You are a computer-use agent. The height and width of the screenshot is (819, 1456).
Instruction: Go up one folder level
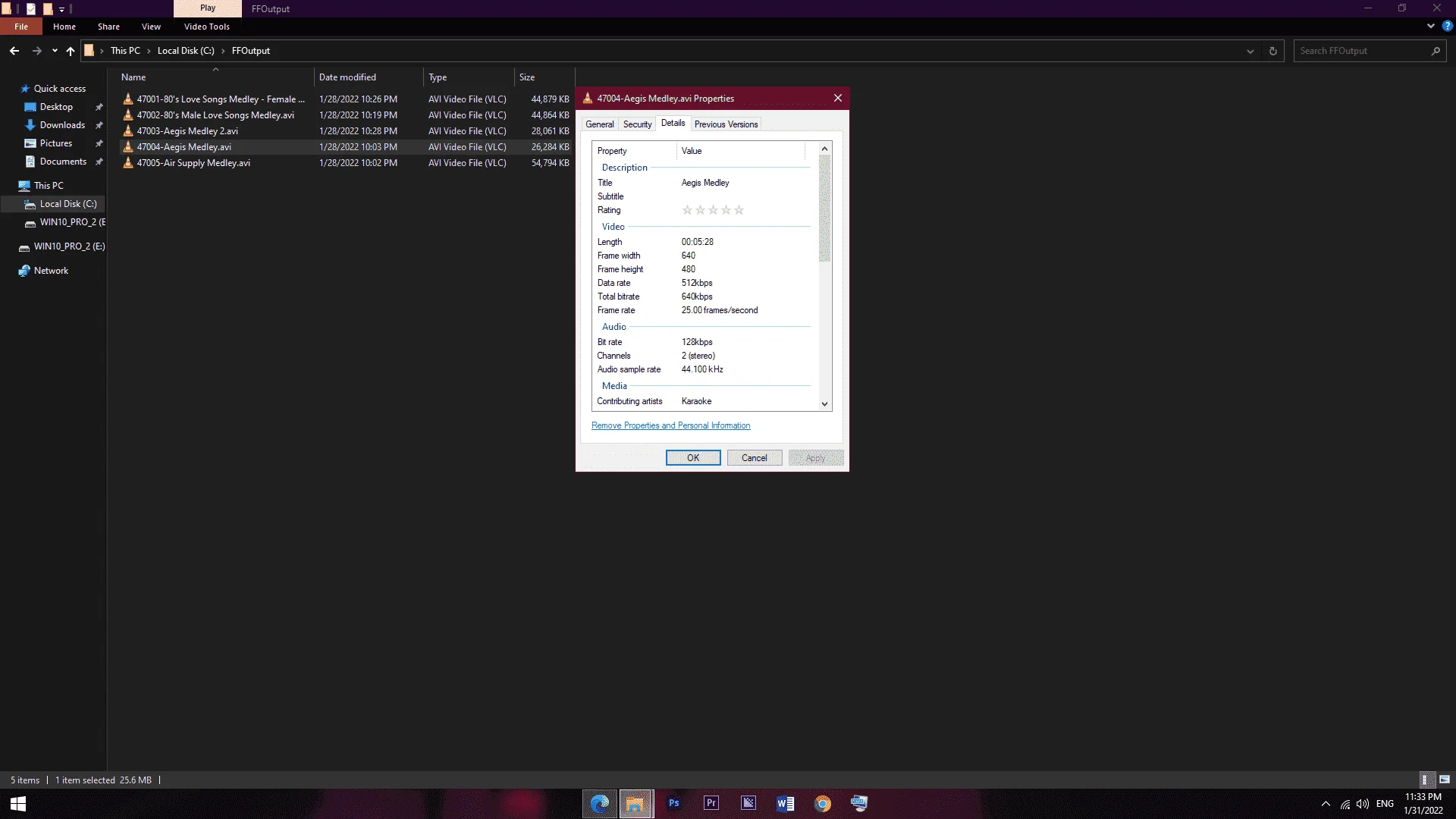(x=71, y=51)
